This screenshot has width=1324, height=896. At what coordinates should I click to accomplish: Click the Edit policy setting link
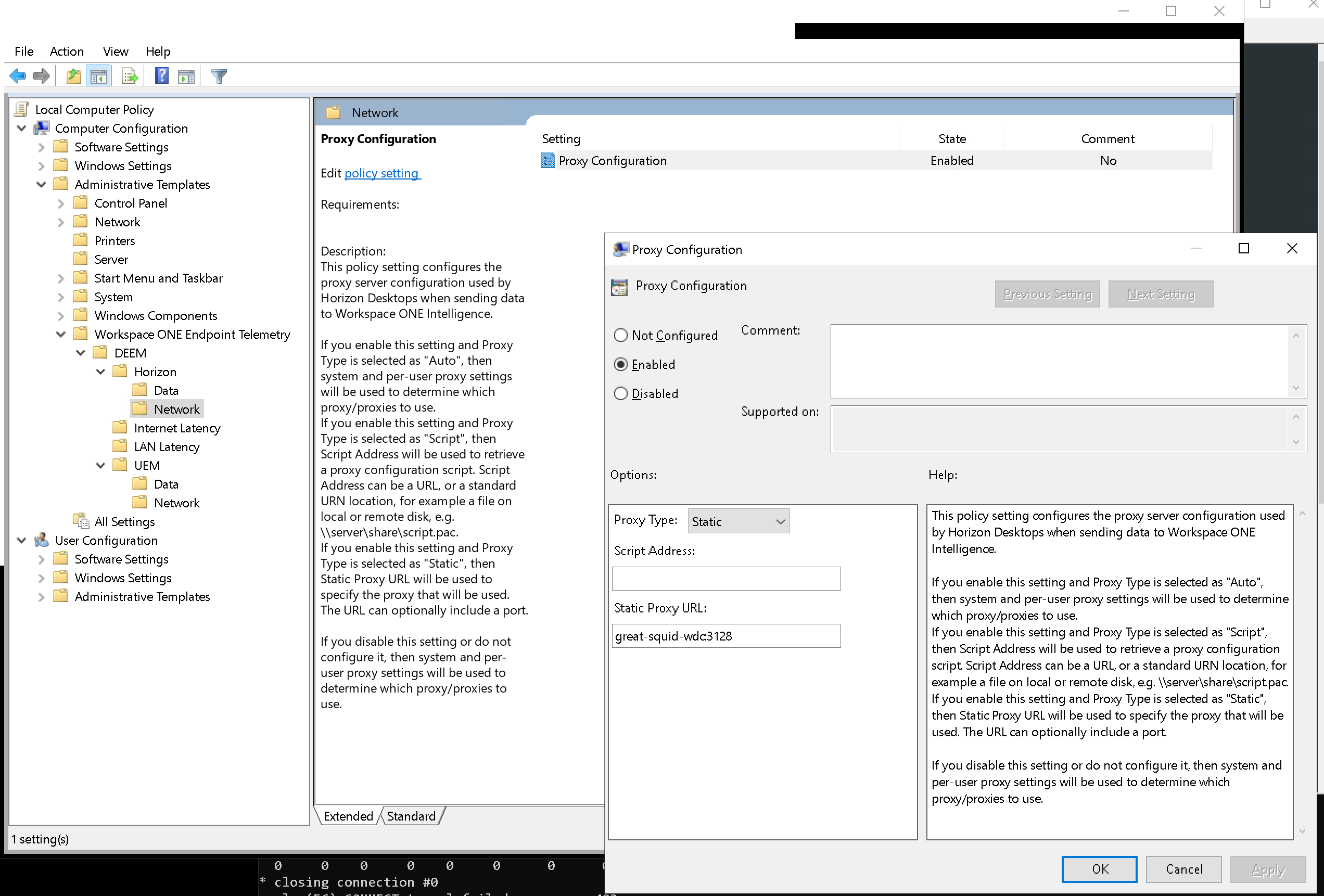tap(381, 173)
